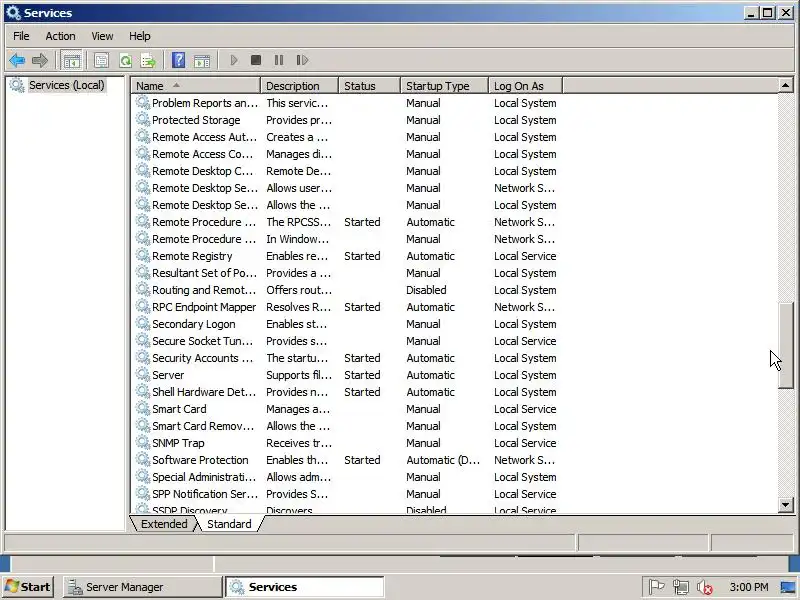
Task: Click the Export List toolbar icon
Action: [148, 60]
